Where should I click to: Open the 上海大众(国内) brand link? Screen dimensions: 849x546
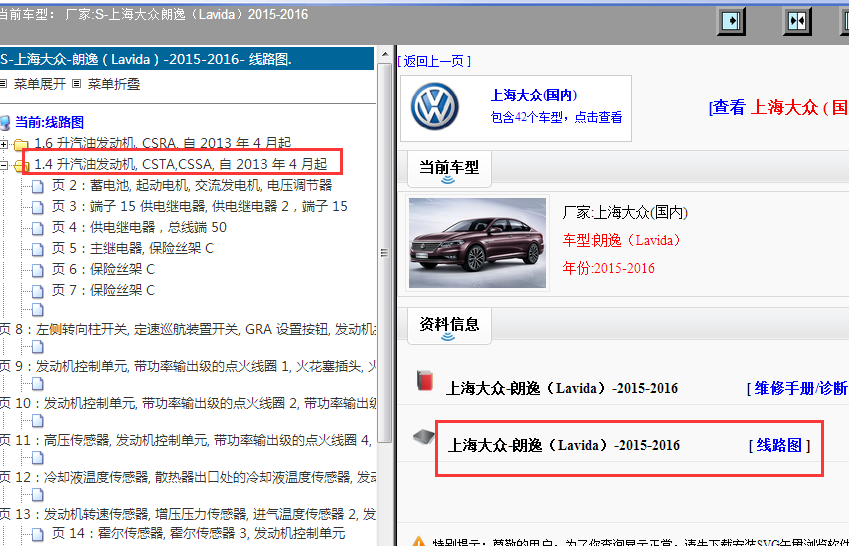534,96
